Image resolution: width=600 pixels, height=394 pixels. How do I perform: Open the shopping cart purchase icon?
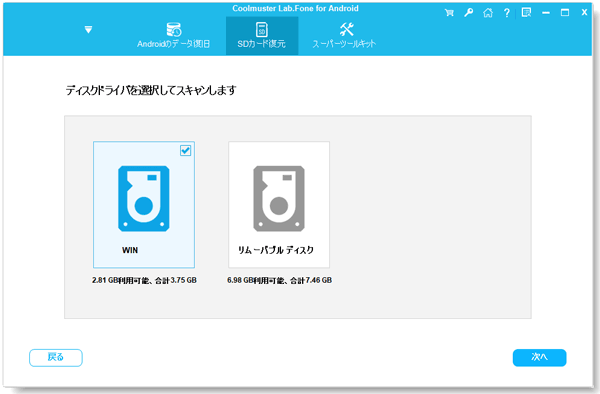point(449,13)
